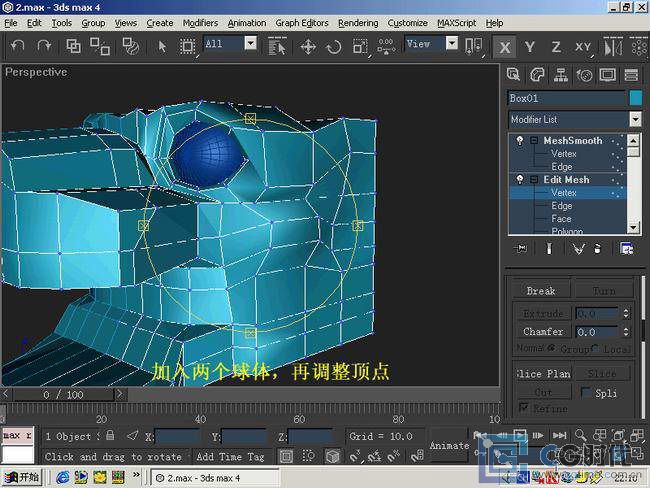Click the Use Pivot Point Center icon
The image size is (650, 488).
[473, 46]
